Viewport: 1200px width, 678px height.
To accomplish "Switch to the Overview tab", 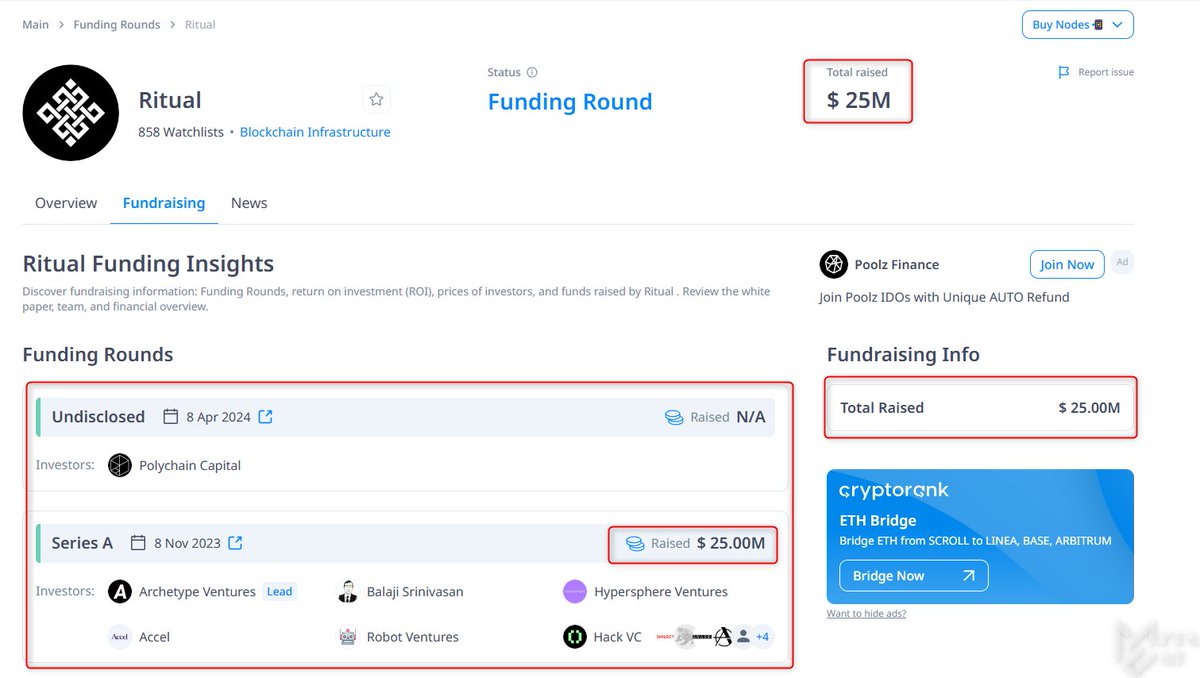I will click(66, 203).
